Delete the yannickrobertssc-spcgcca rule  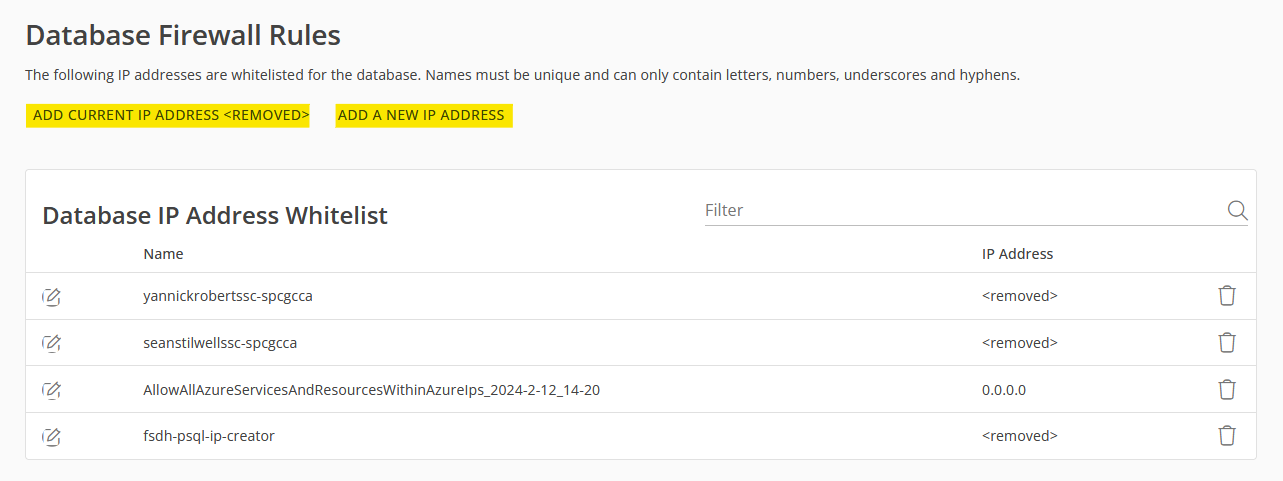coord(1227,296)
